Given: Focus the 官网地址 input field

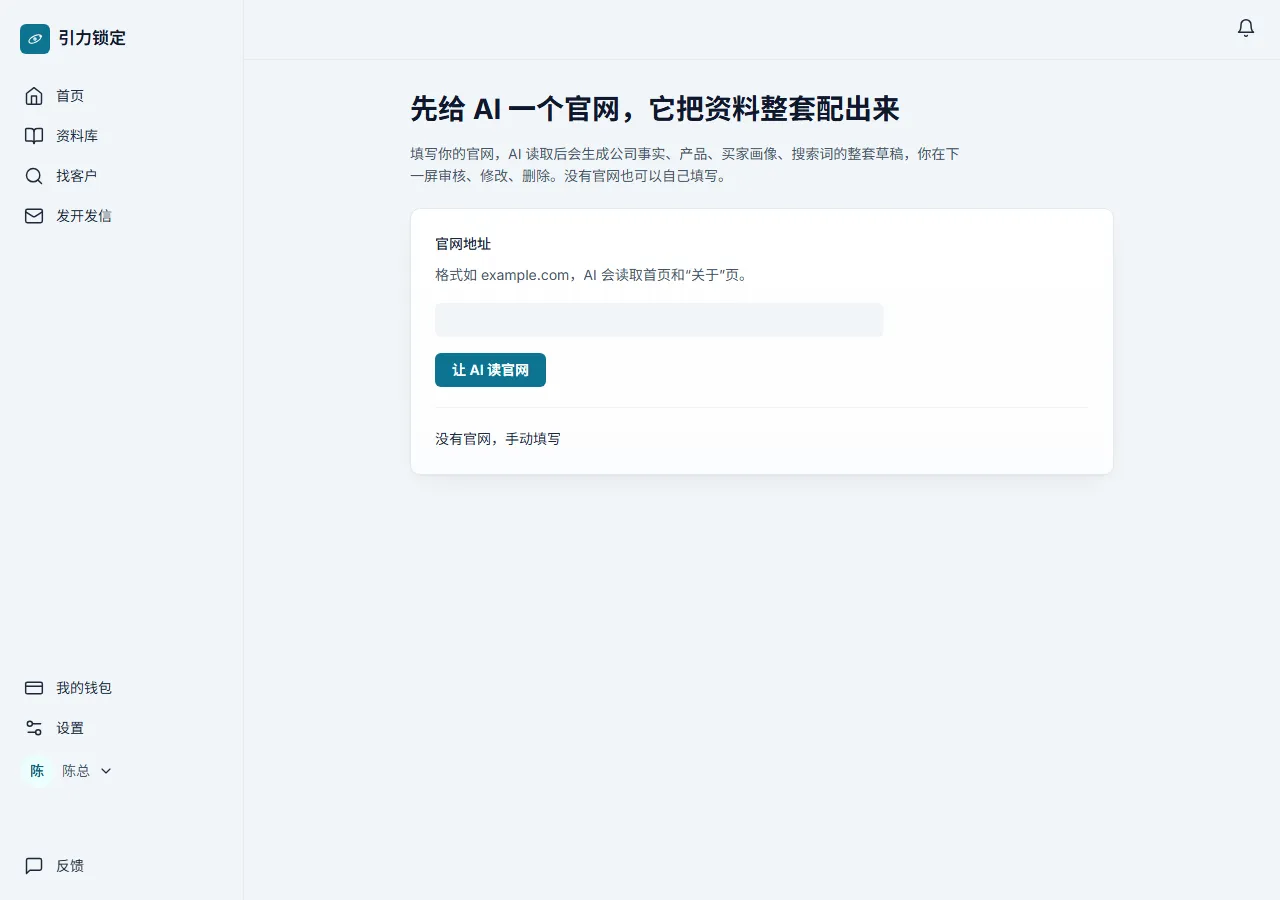Looking at the screenshot, I should tap(659, 320).
